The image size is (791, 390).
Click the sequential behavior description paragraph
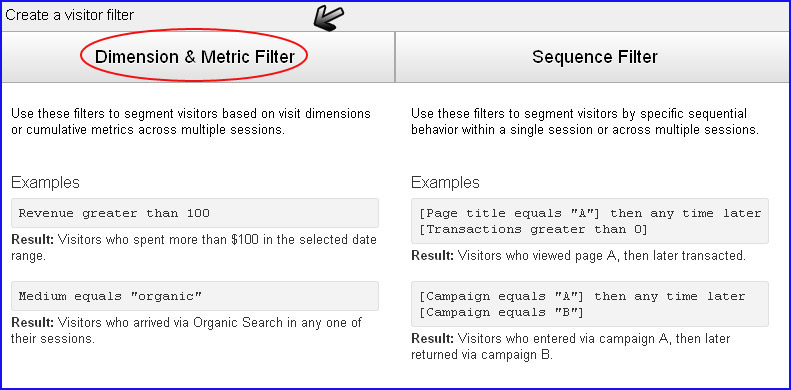[585, 121]
